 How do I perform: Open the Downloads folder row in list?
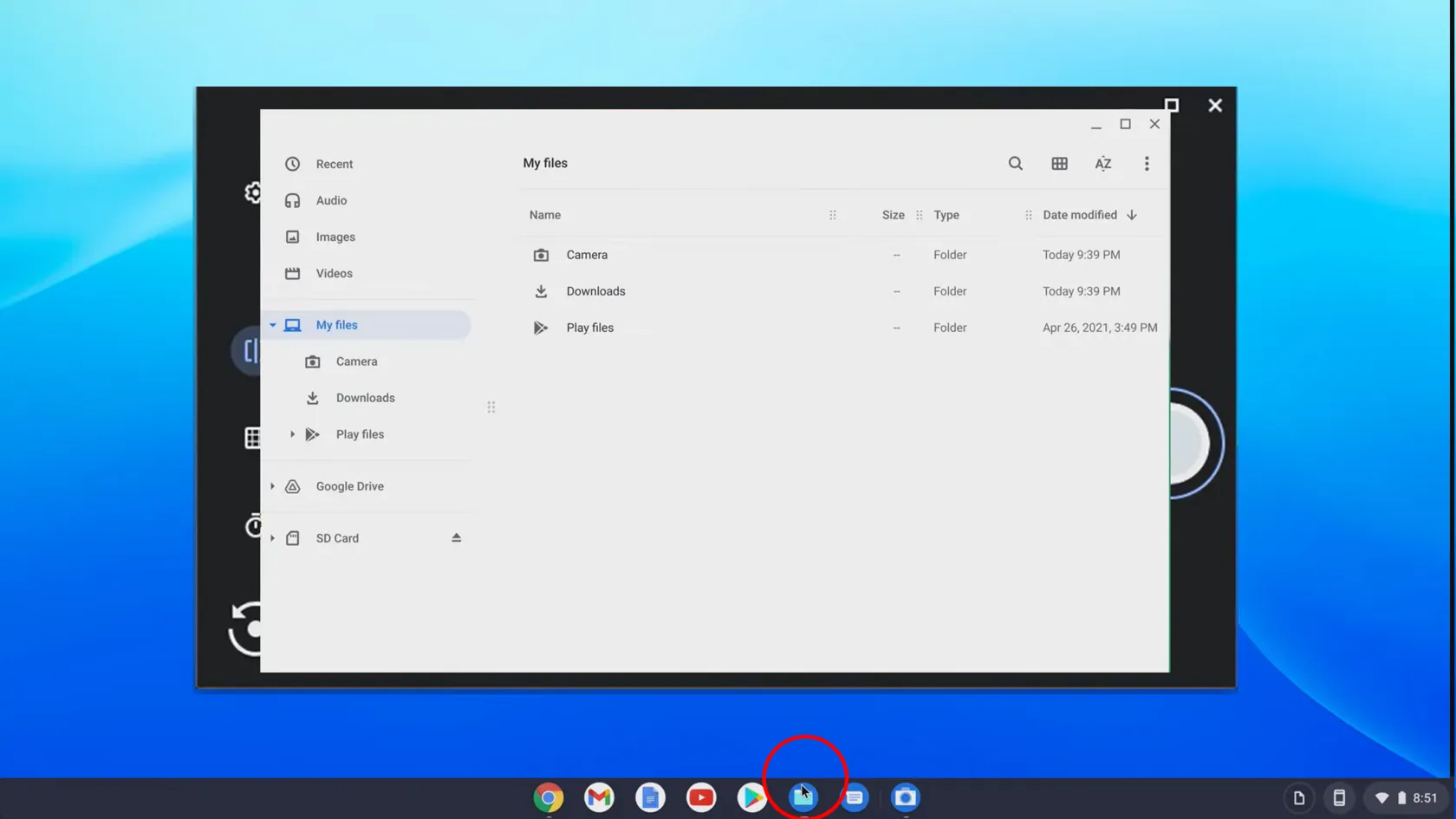595,291
